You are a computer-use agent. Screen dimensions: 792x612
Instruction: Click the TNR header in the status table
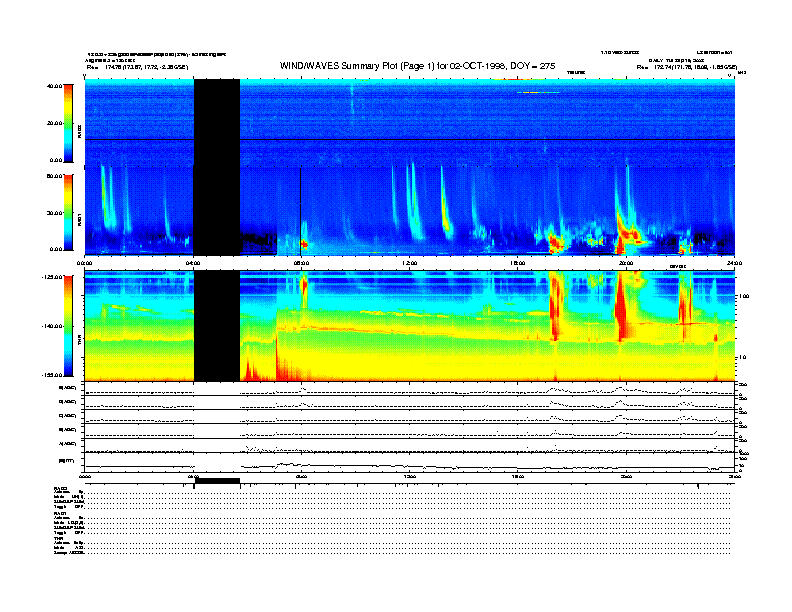(x=58, y=538)
